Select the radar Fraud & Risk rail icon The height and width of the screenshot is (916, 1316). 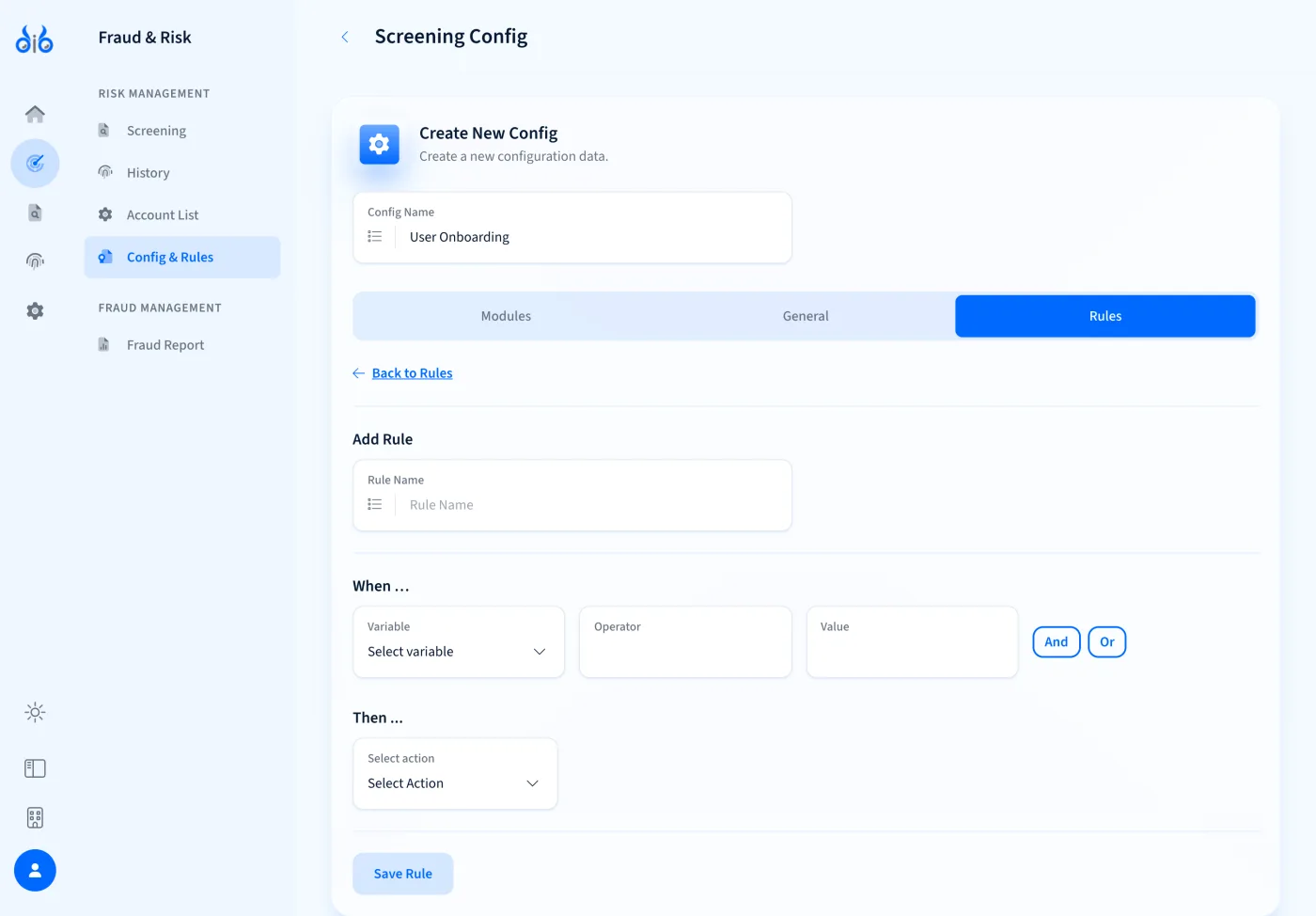(x=35, y=164)
